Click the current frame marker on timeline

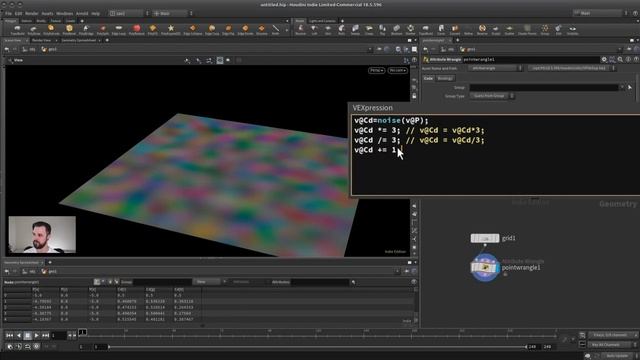pos(82,332)
